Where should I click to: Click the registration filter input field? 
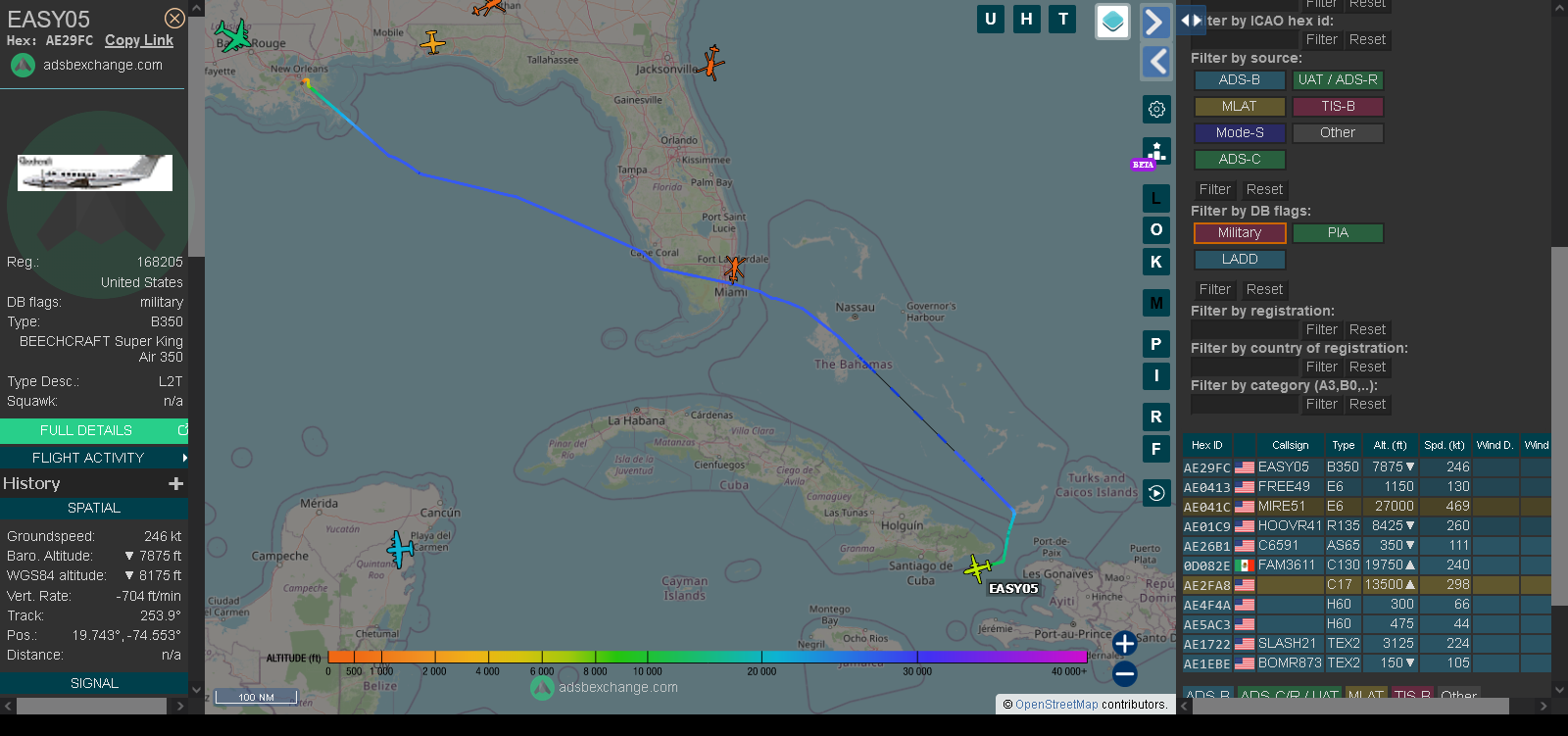(x=1245, y=330)
